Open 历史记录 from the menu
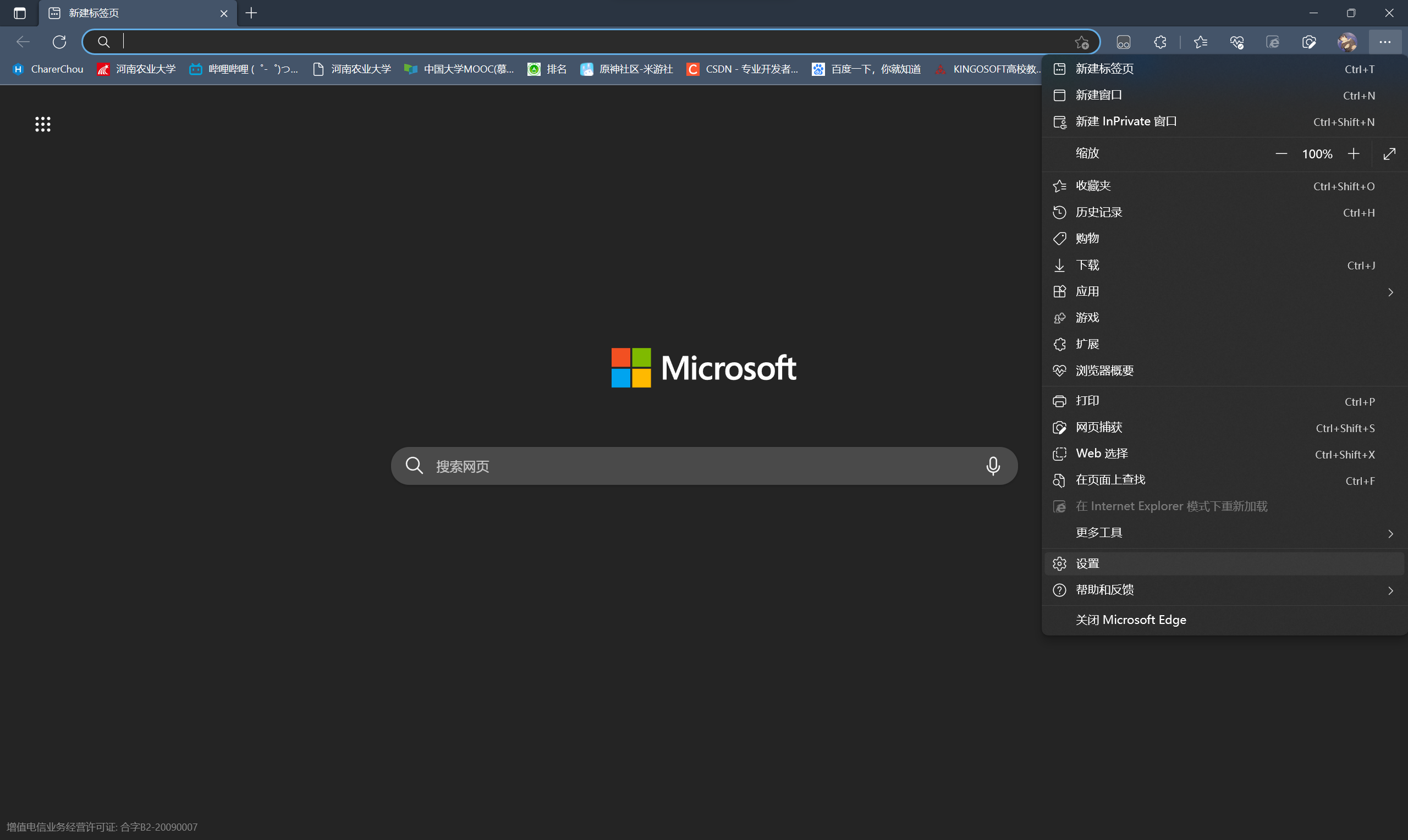1408x840 pixels. (1224, 212)
